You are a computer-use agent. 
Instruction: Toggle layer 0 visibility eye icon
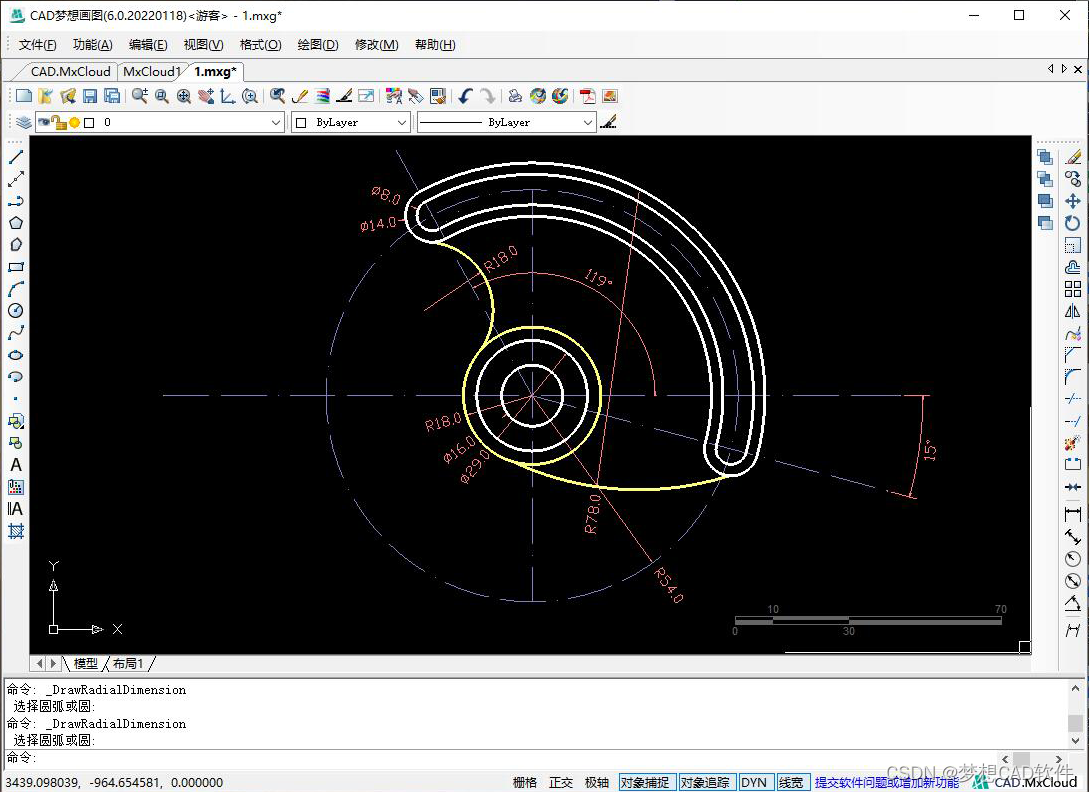(x=44, y=122)
